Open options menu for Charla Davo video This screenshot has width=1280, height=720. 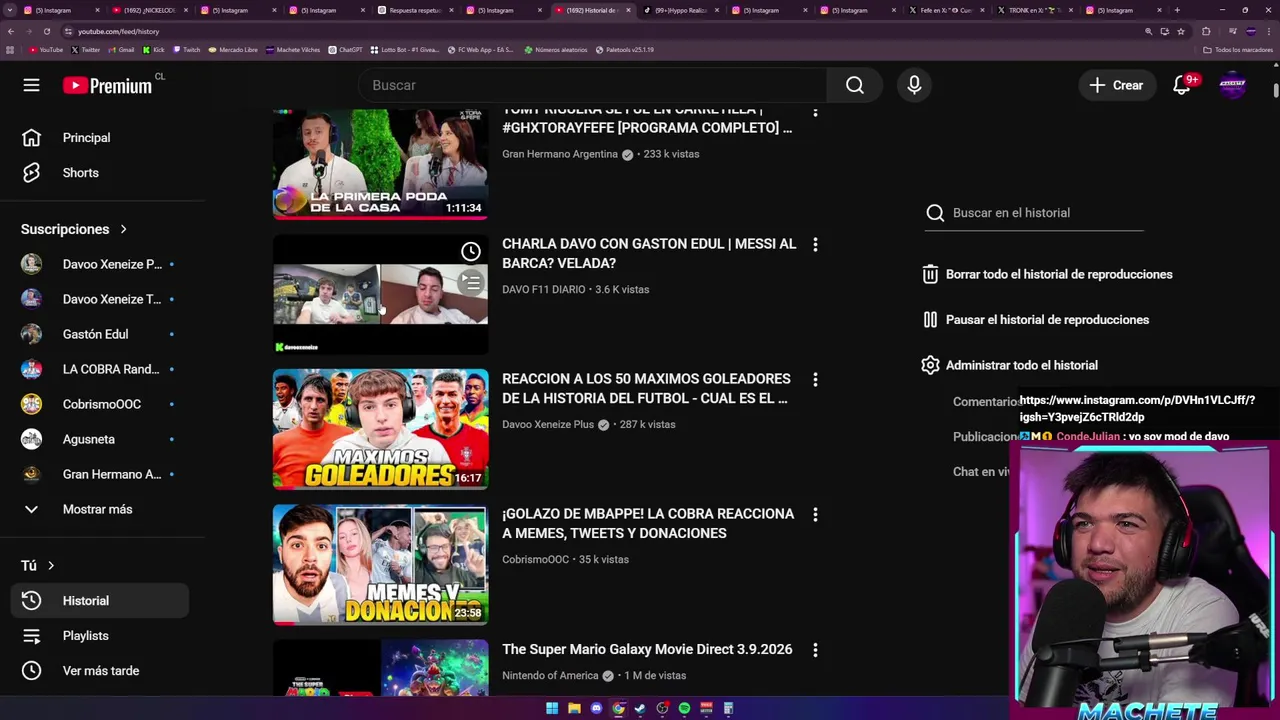815,244
